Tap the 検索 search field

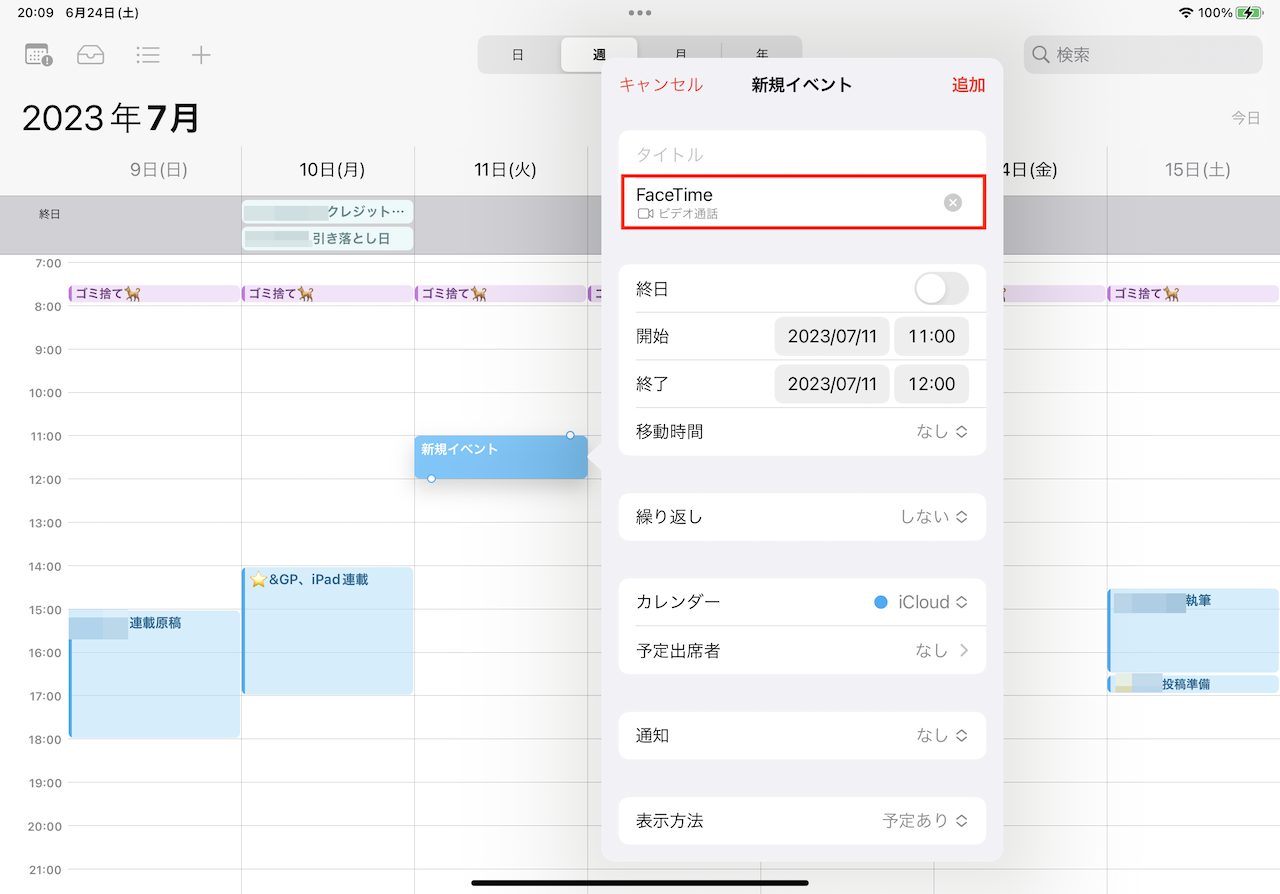(1143, 55)
